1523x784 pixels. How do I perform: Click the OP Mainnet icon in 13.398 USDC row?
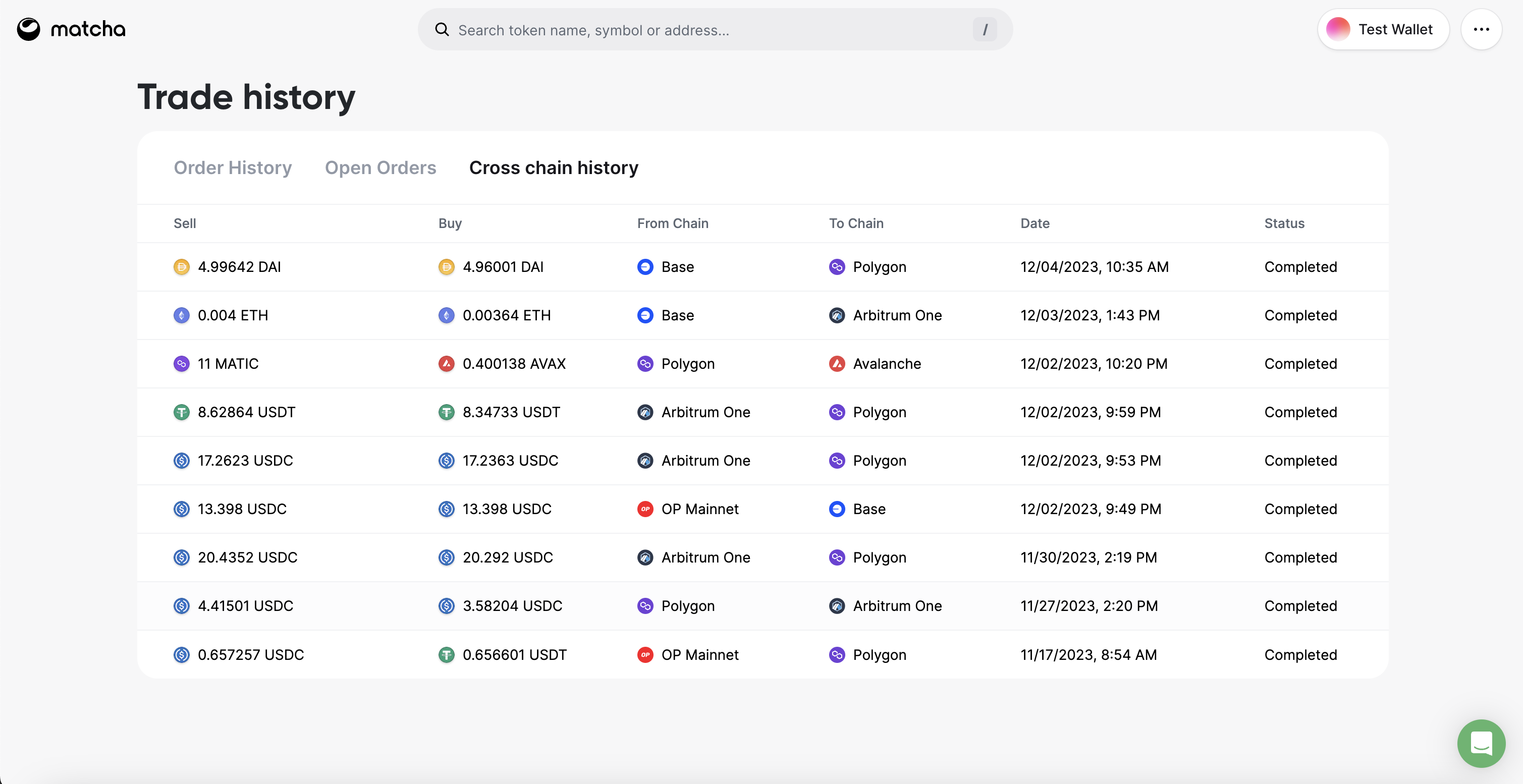(645, 509)
